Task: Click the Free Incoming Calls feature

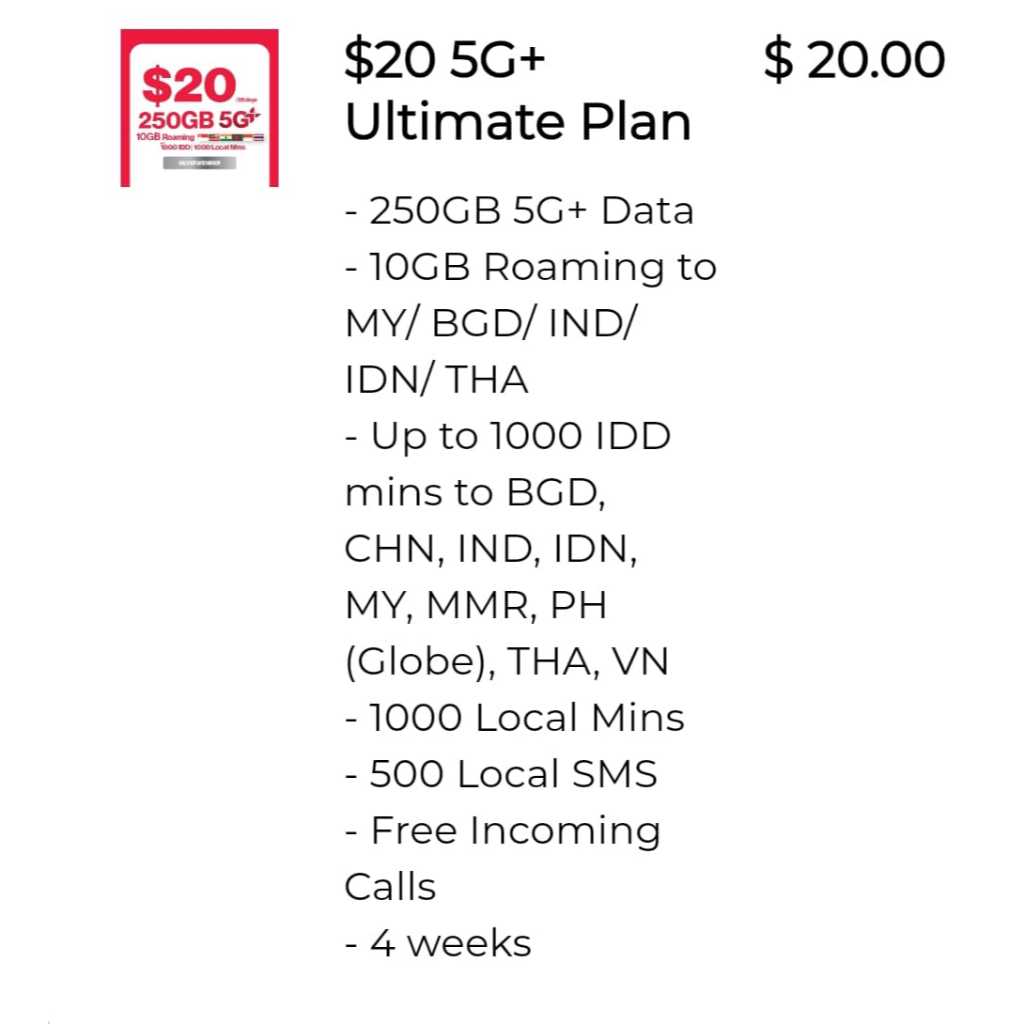Action: pyautogui.click(x=503, y=832)
